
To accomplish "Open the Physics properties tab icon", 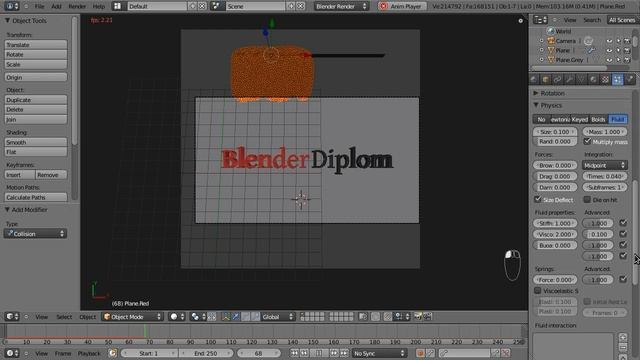I will tap(630, 80).
